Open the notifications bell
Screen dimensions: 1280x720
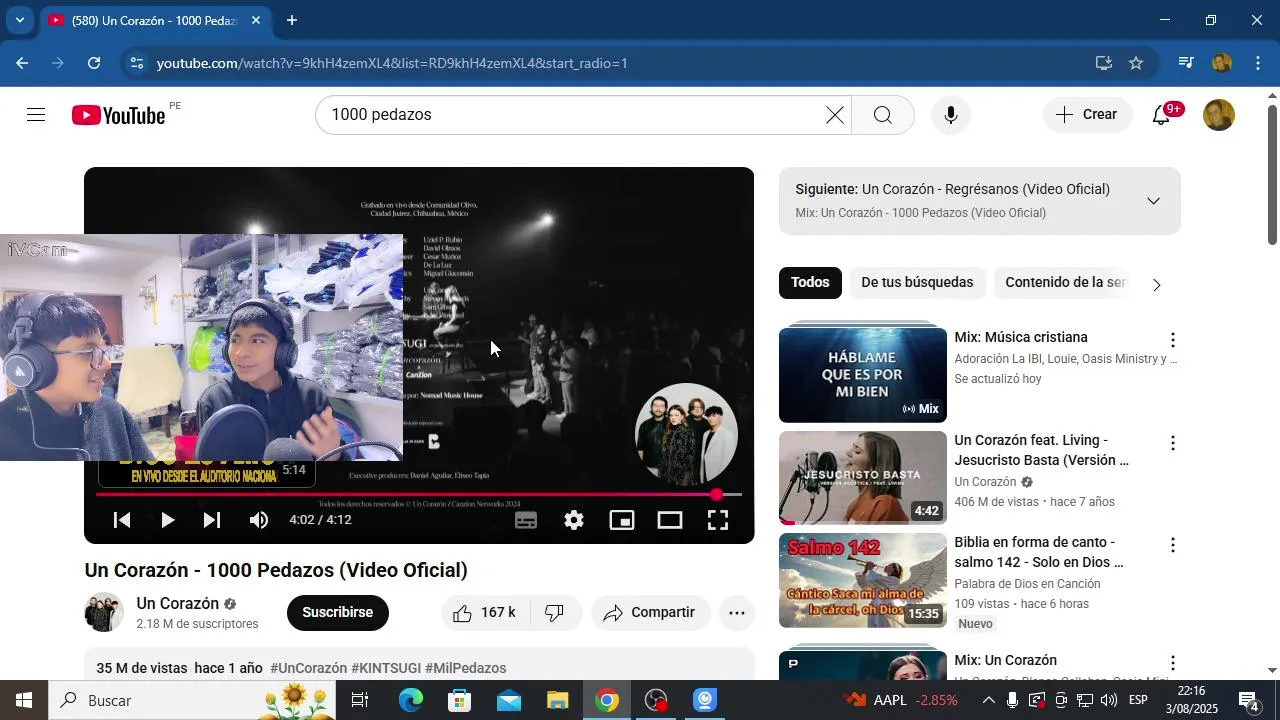point(1162,115)
